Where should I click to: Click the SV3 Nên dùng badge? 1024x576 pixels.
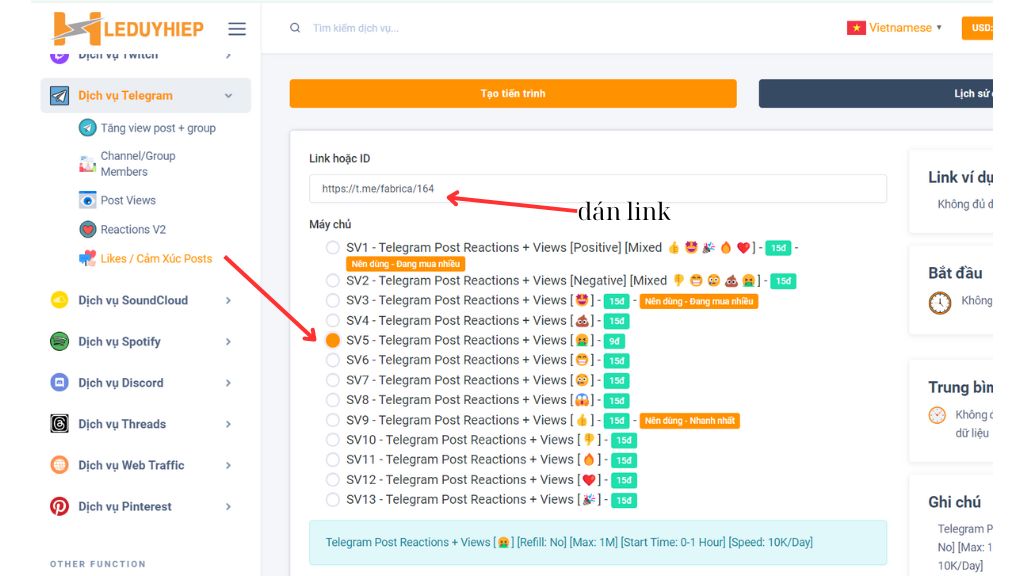point(699,301)
